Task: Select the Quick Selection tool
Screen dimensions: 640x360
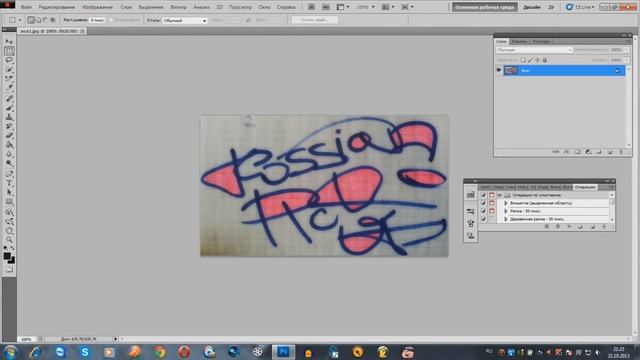Action: (x=9, y=69)
